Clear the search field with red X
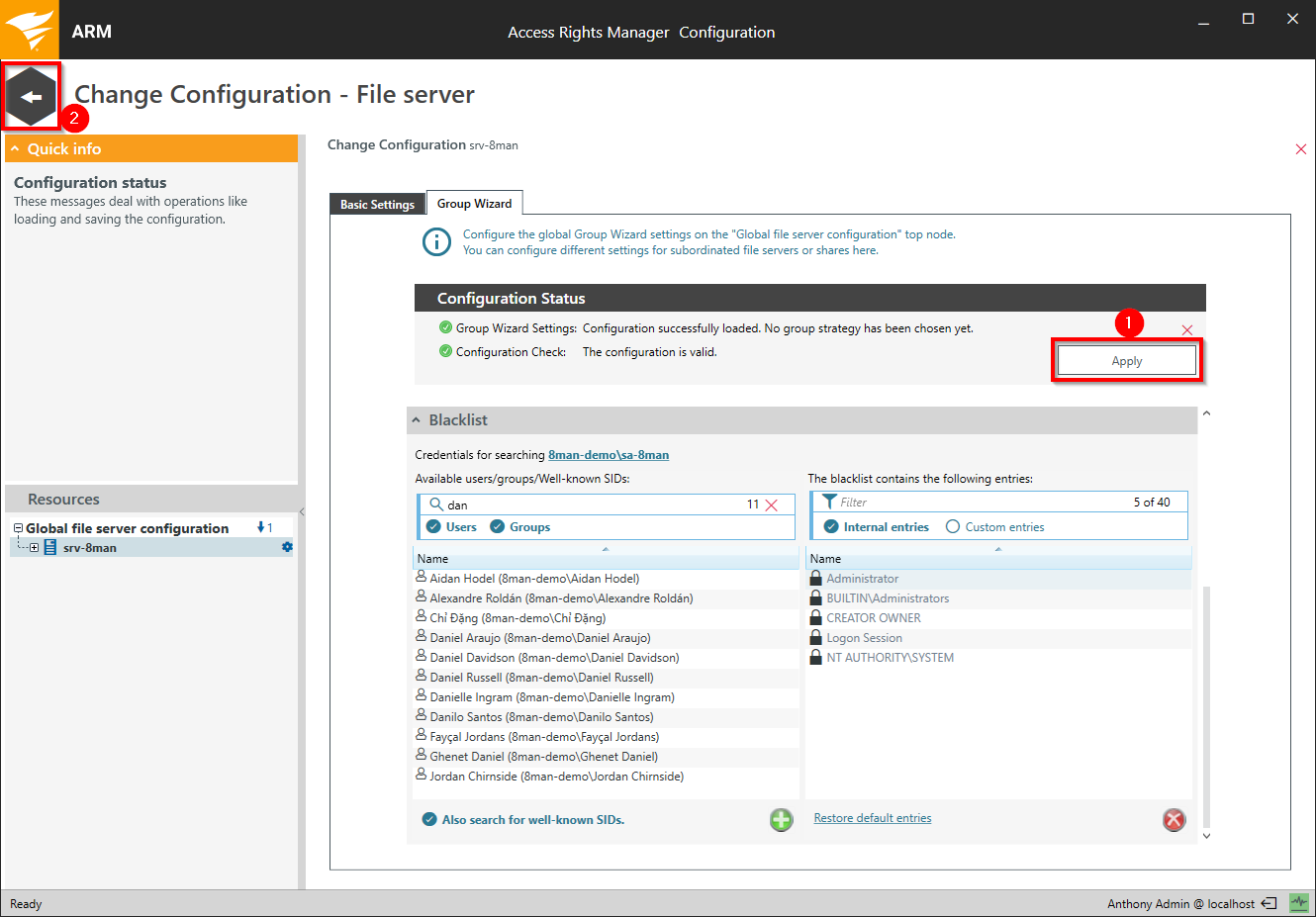 click(772, 504)
